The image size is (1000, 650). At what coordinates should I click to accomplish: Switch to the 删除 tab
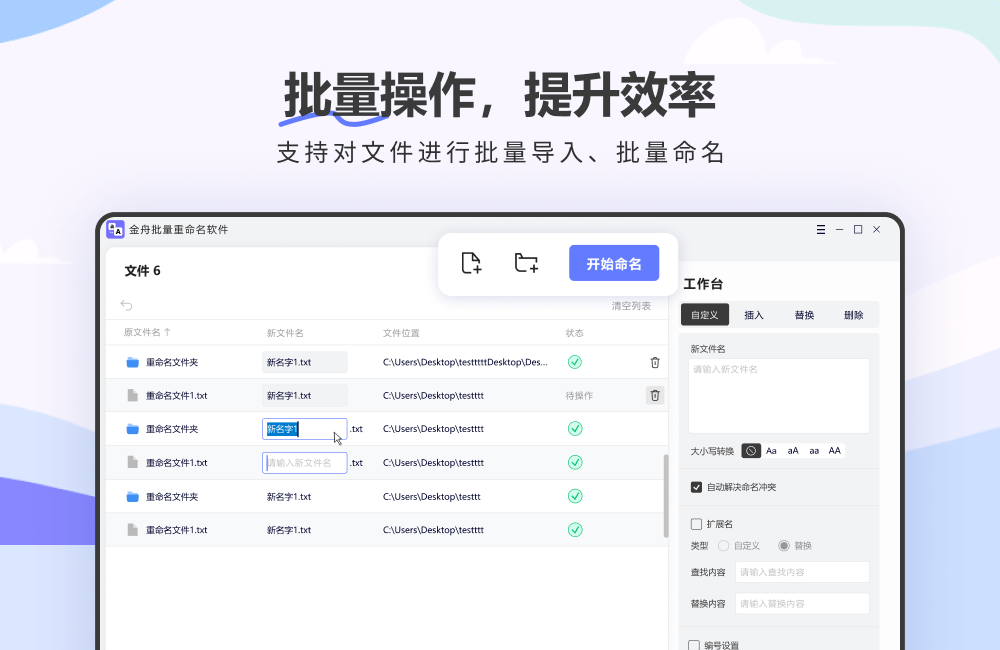pos(853,314)
